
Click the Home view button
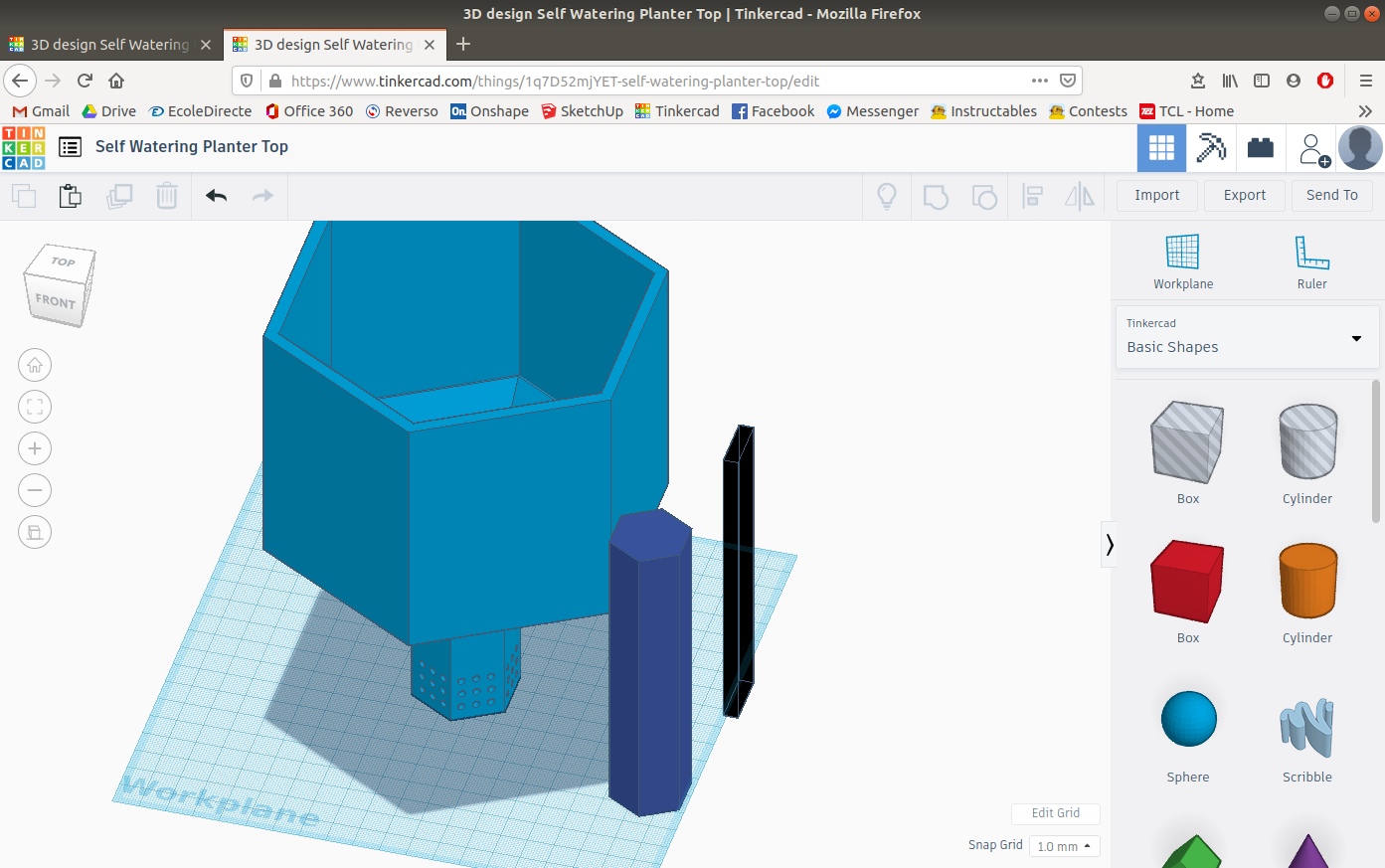click(x=35, y=365)
